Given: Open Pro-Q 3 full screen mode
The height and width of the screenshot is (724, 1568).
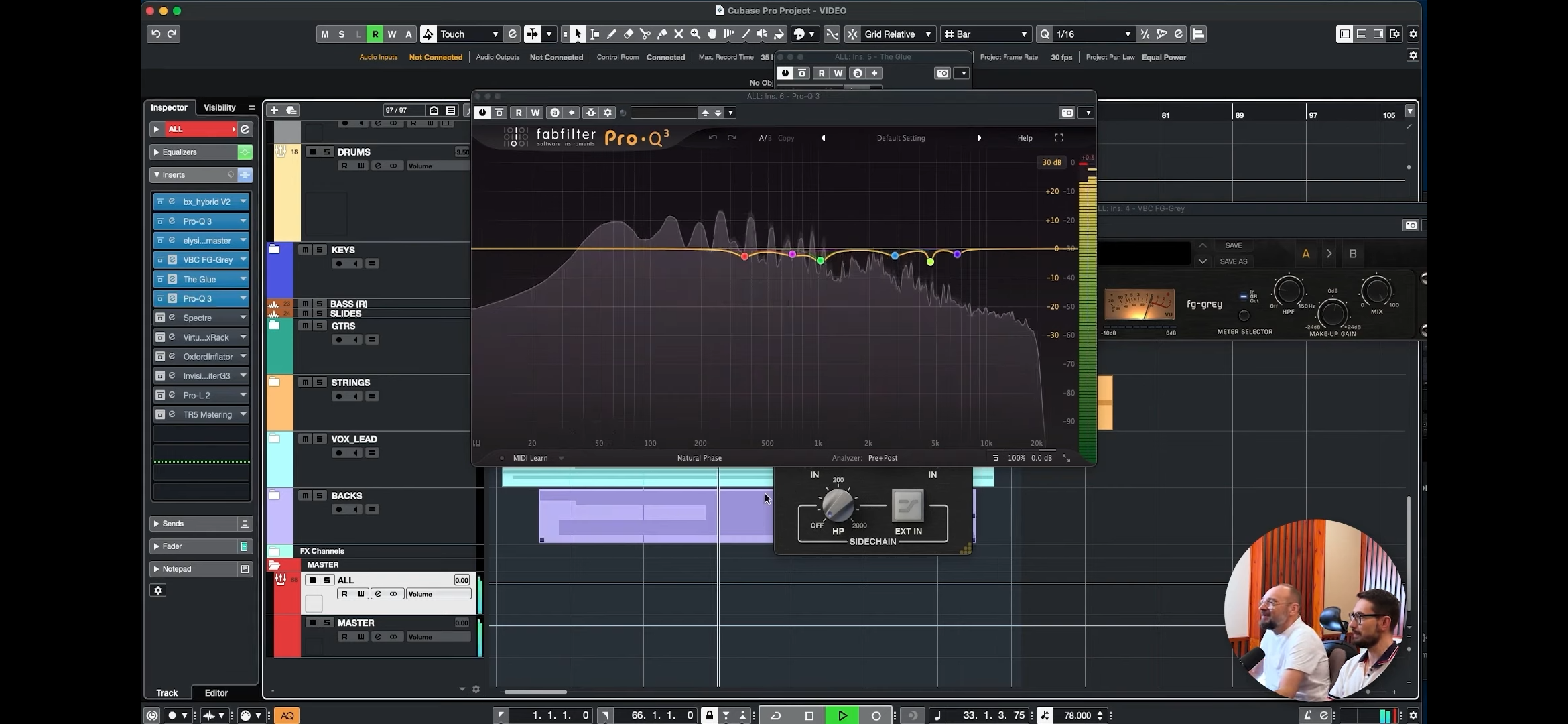Looking at the screenshot, I should tap(1059, 138).
